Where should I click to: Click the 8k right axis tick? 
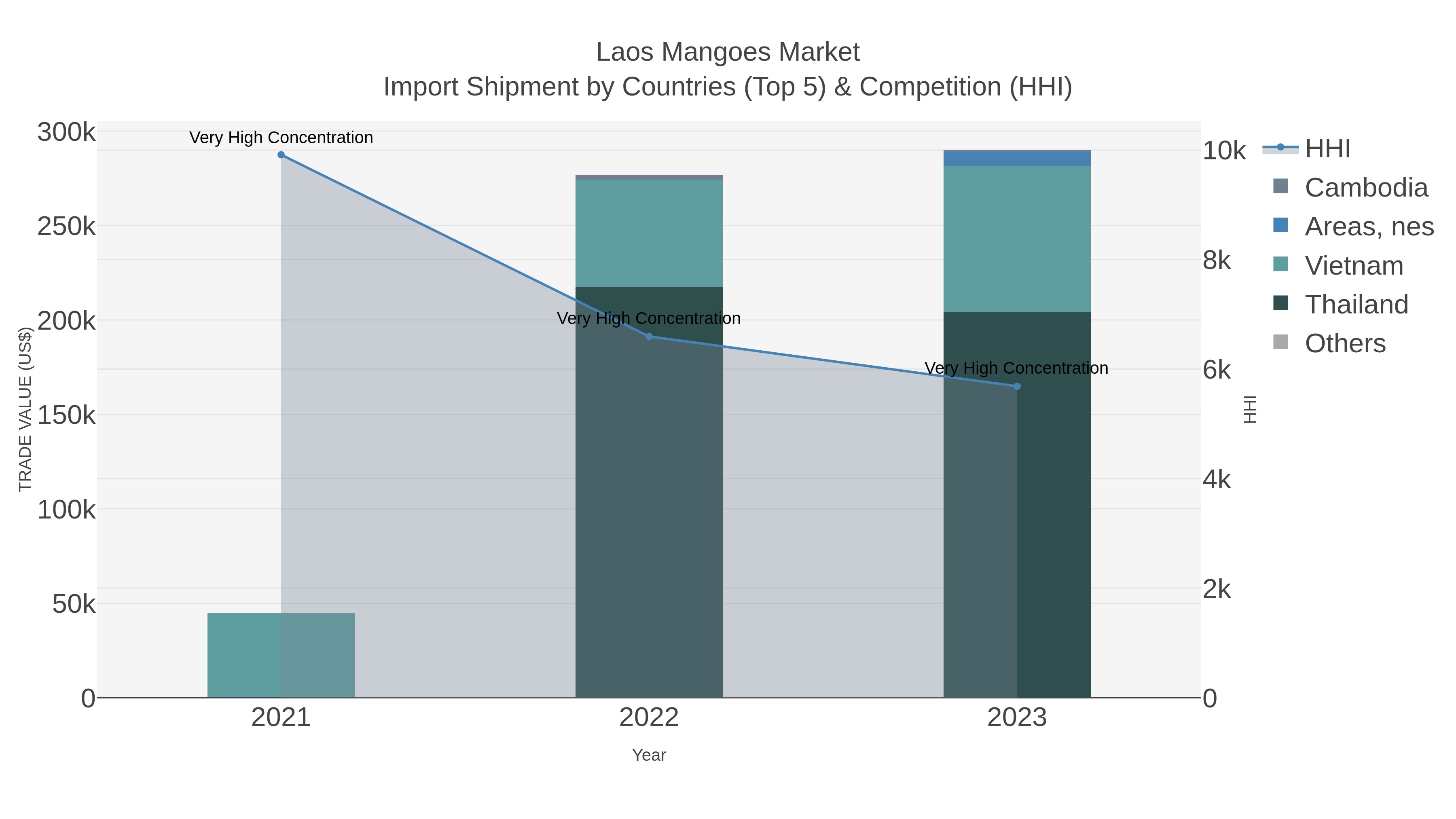1217,260
